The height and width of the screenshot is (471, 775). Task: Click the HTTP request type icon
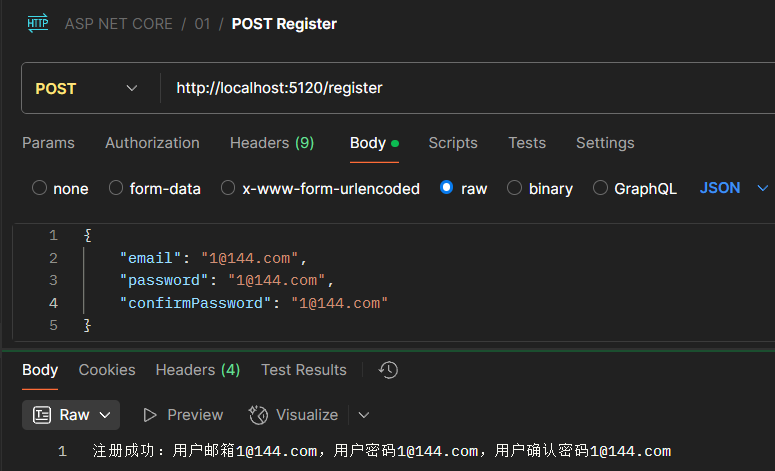coord(38,23)
